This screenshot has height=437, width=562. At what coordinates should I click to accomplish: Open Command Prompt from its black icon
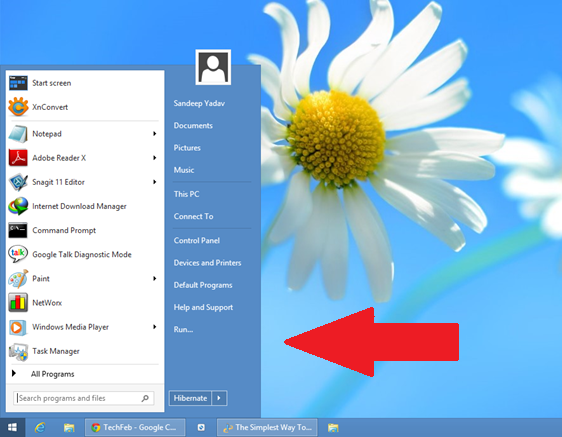coord(18,230)
